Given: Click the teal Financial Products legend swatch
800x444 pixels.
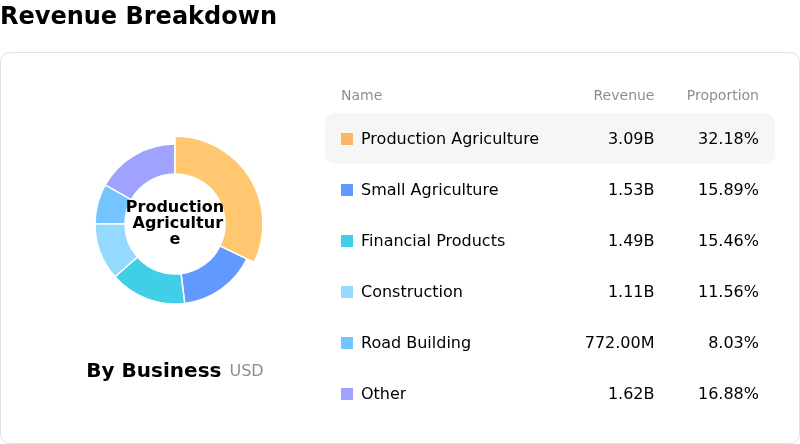Looking at the screenshot, I should (x=347, y=241).
